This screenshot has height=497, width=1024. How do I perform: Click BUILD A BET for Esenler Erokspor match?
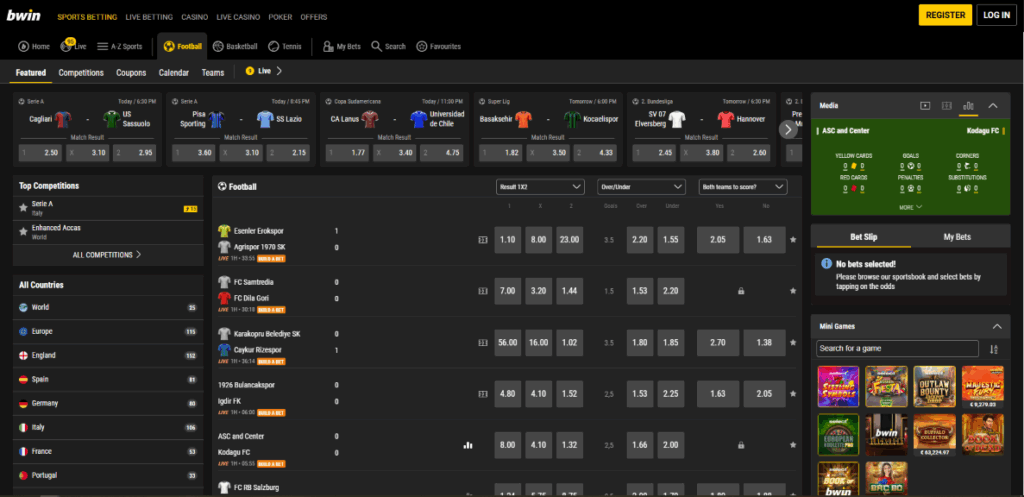[x=271, y=259]
